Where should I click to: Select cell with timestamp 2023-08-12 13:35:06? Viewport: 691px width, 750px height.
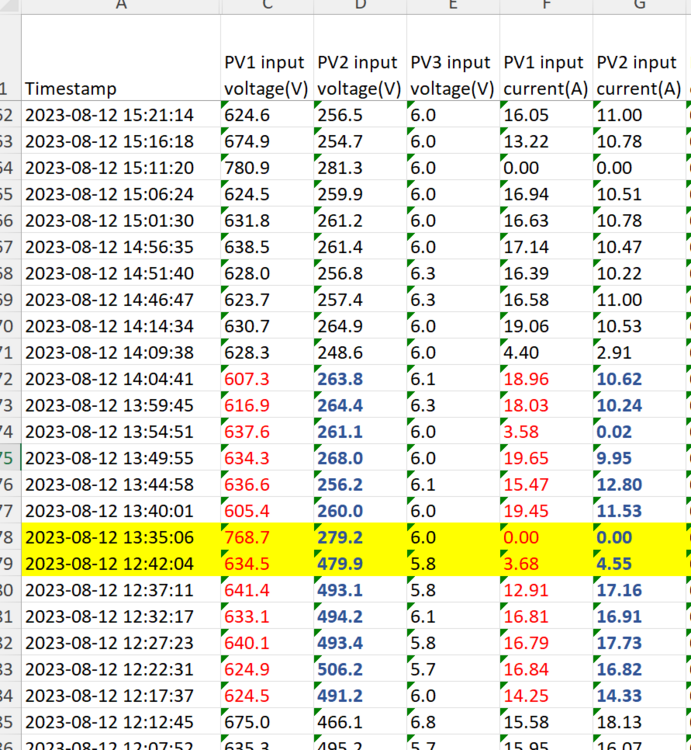click(121, 537)
